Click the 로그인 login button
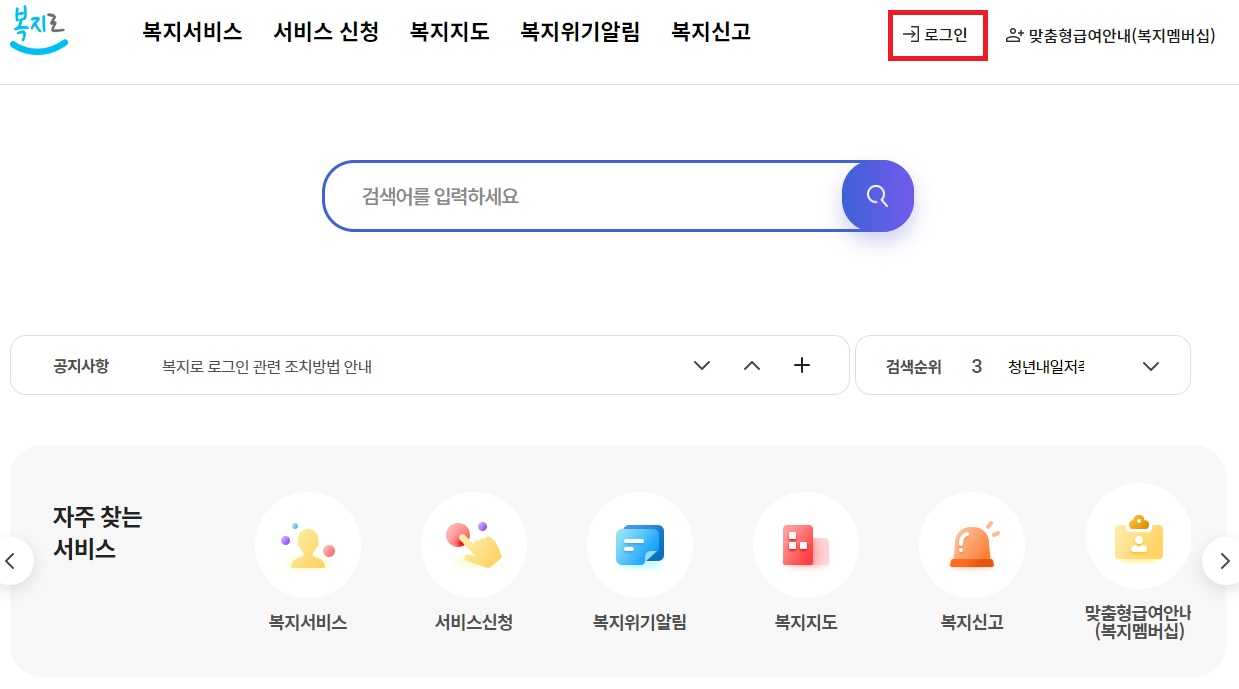Screen dimensions: 1239x689 tap(936, 33)
